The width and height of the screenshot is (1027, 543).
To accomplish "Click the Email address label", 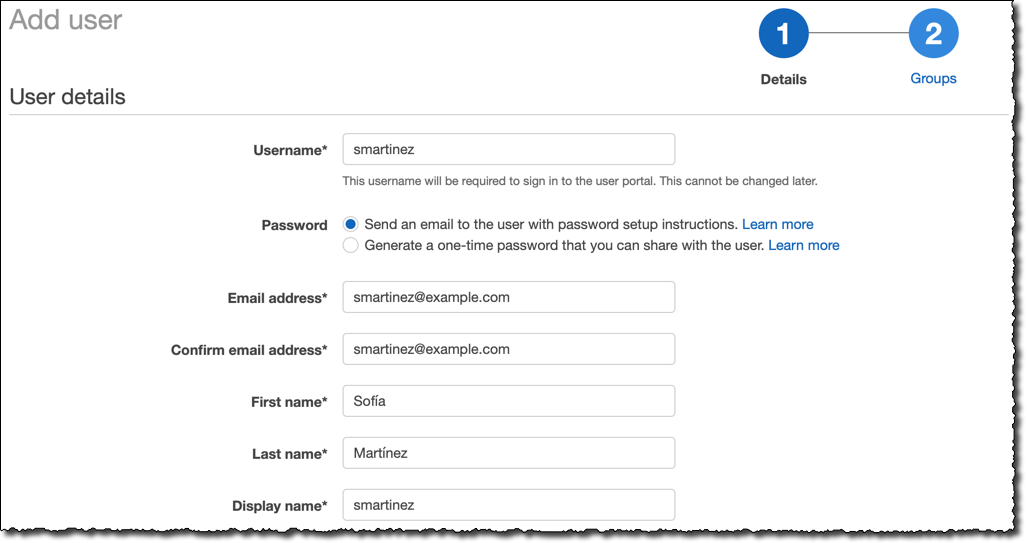I will point(277,298).
